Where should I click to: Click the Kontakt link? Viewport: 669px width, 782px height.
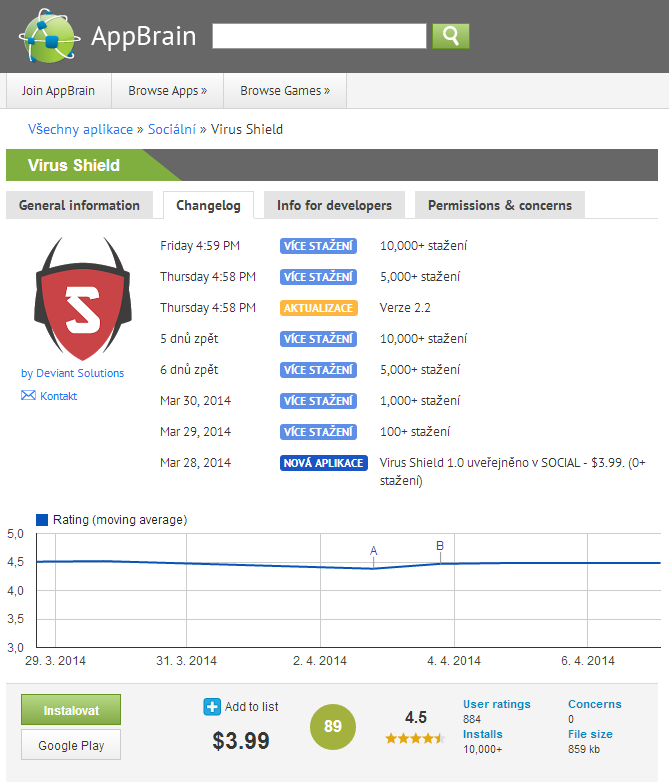point(58,396)
